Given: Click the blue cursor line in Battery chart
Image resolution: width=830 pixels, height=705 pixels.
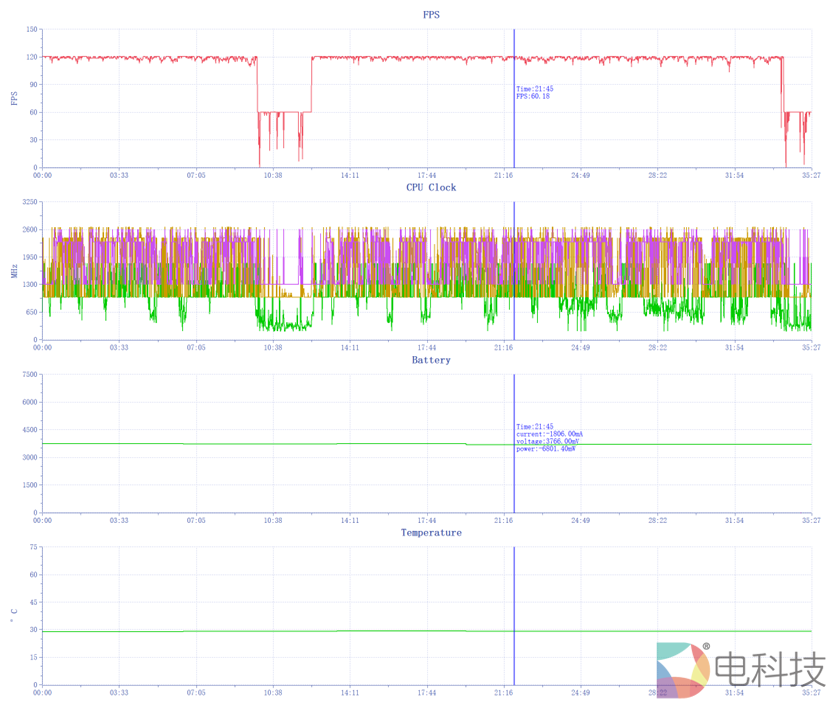Looking at the screenshot, I should click(514, 480).
